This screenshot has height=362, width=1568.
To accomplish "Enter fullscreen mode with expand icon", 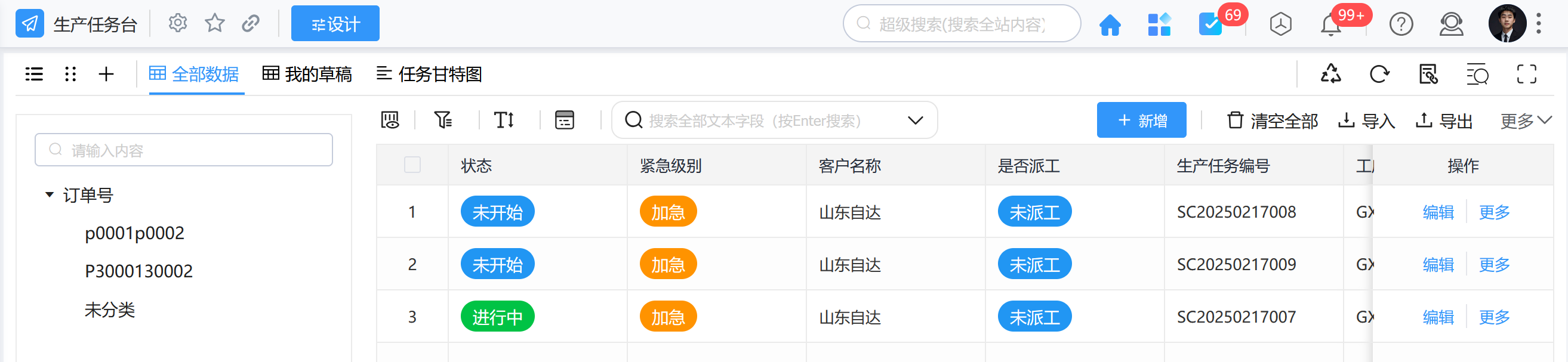I will (x=1526, y=74).
